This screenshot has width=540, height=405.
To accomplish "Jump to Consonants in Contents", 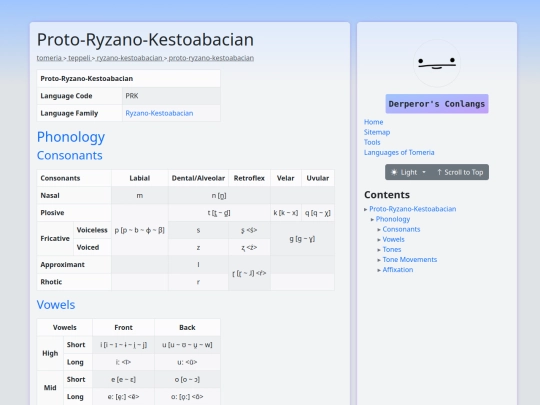I will 401,229.
